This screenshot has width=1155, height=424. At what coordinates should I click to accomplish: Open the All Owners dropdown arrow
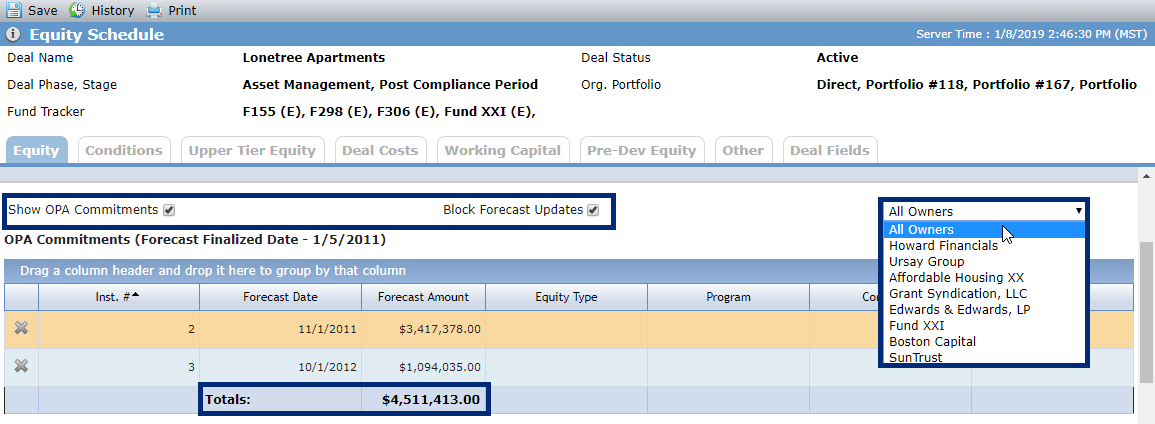[x=1078, y=211]
